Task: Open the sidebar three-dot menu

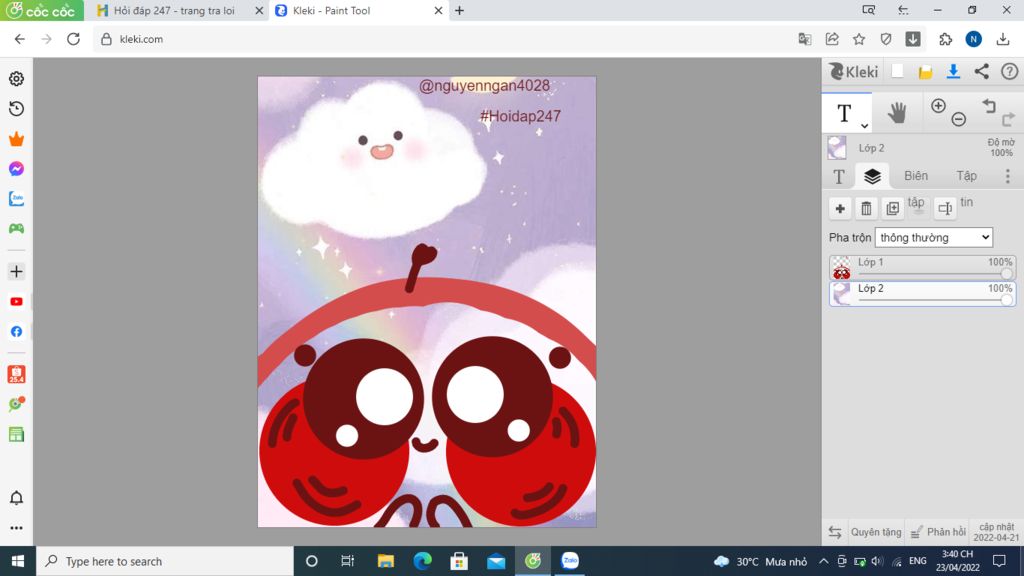Action: 16,528
